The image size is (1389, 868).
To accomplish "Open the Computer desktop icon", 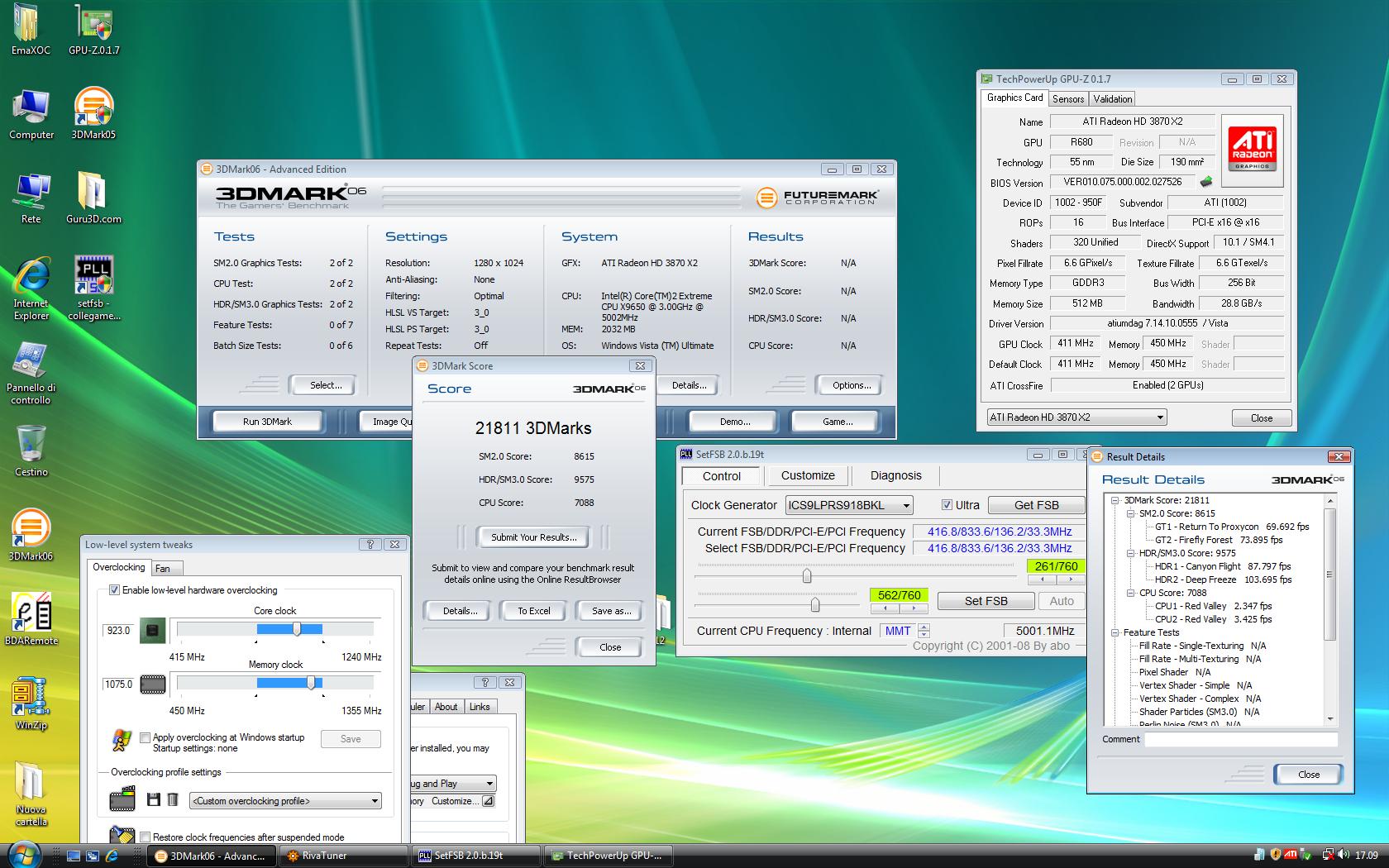I will (x=31, y=113).
